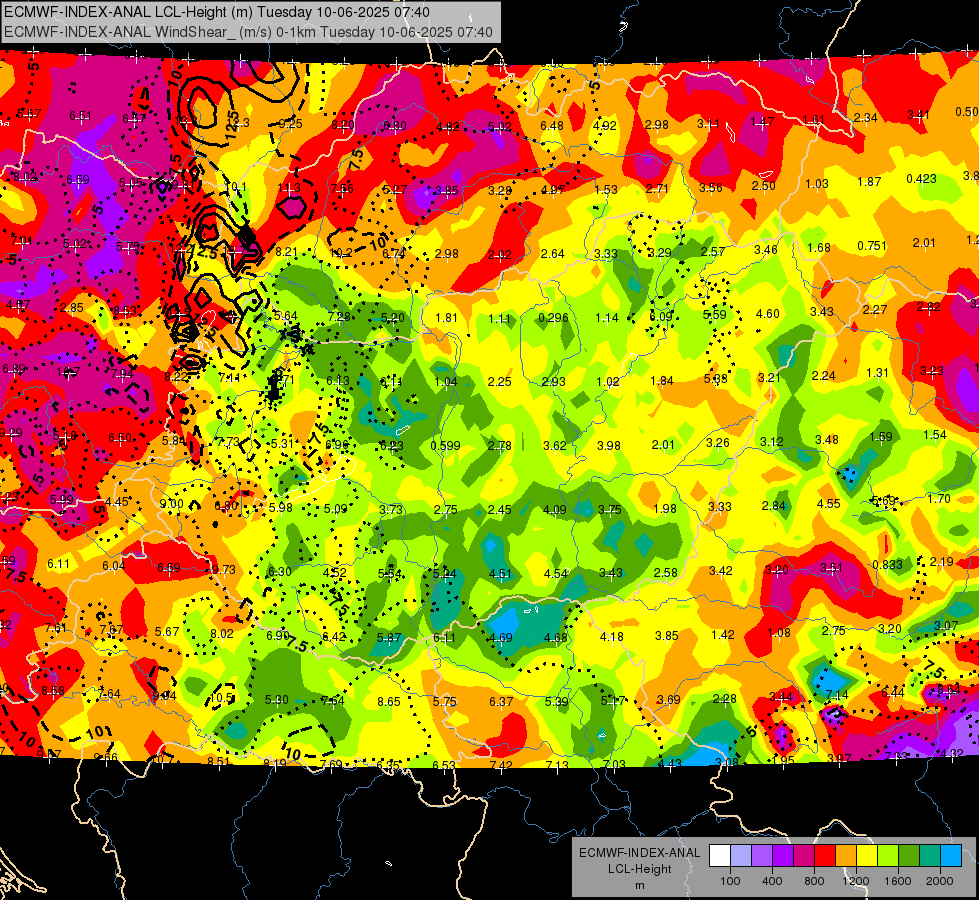Click the wind shear value 0.423
The height and width of the screenshot is (900, 979).
click(x=922, y=179)
